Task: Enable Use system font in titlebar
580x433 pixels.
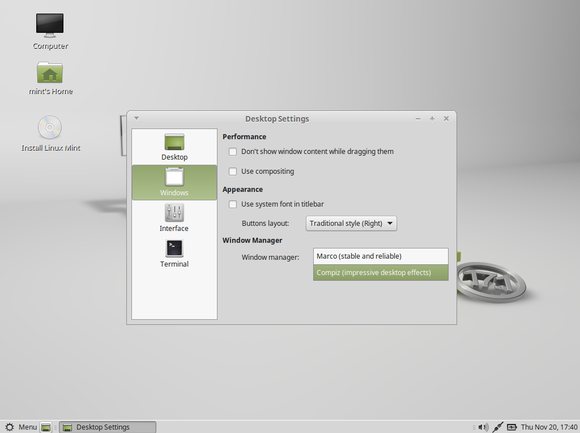Action: click(233, 204)
